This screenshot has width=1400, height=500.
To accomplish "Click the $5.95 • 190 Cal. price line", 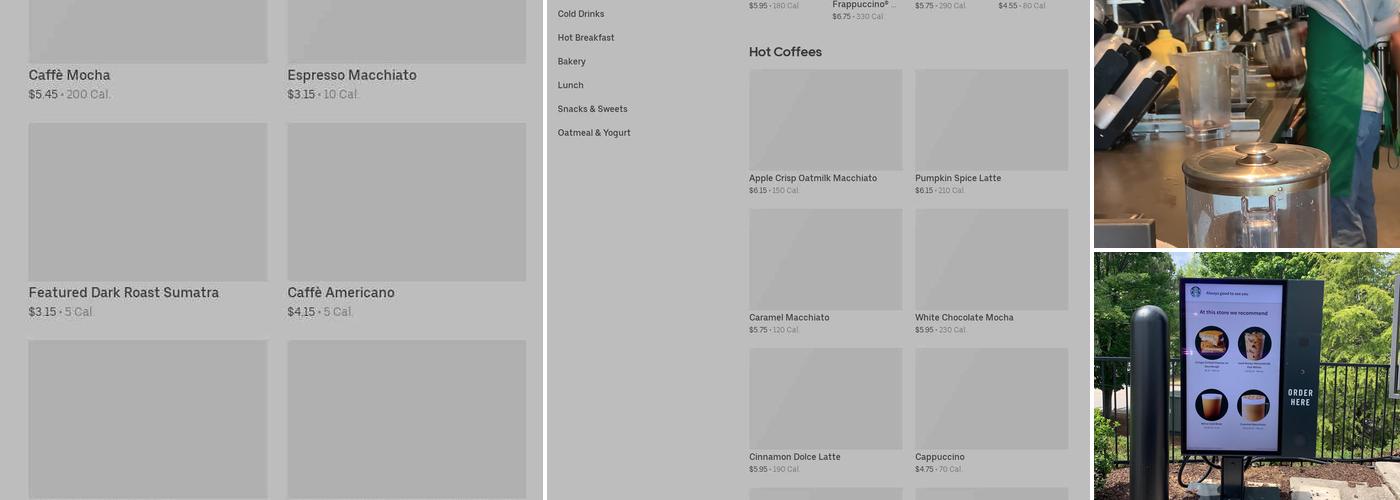I will [774, 469].
